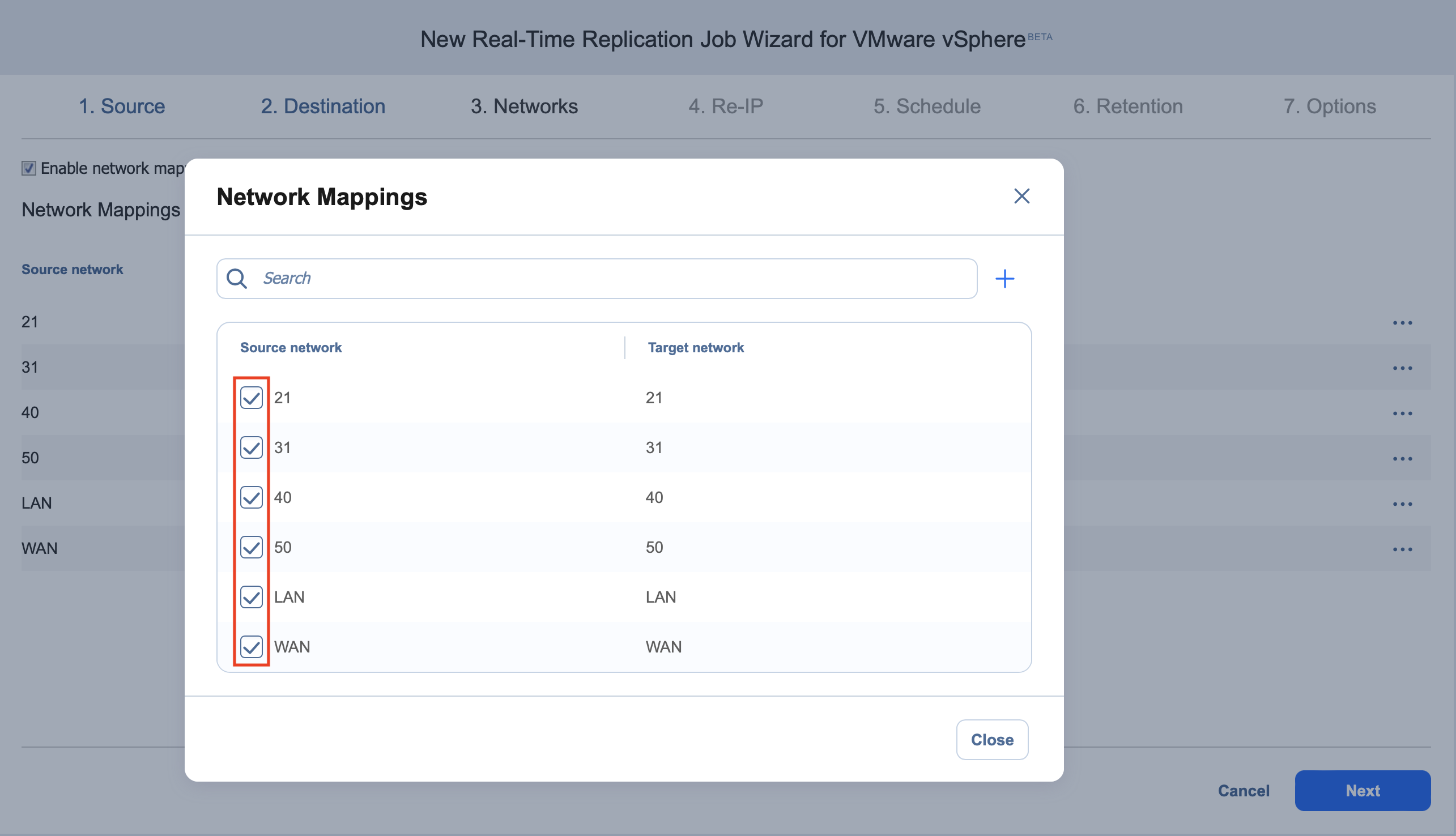Uncheck the checkbox for source network 40

[x=252, y=498]
